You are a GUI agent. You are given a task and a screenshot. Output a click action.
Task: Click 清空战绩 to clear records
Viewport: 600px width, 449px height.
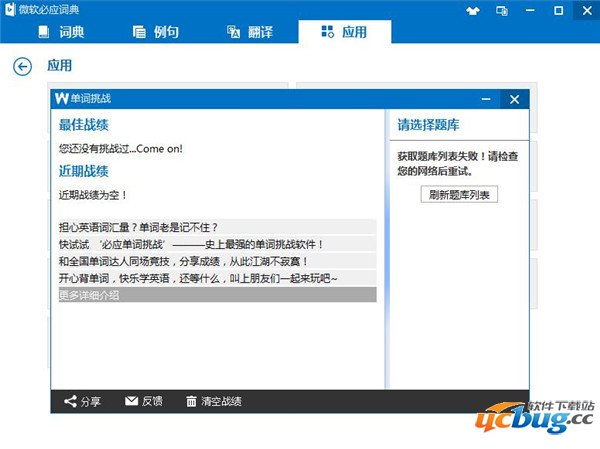tap(214, 401)
